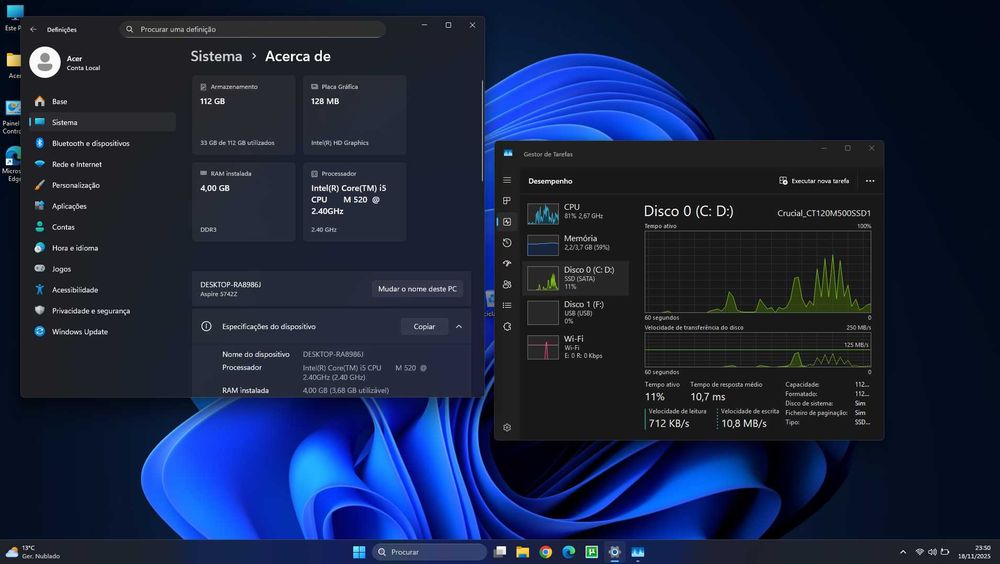This screenshot has width=1000, height=564.
Task: Collapse Especificações do dispositivo section
Action: pyautogui.click(x=459, y=327)
